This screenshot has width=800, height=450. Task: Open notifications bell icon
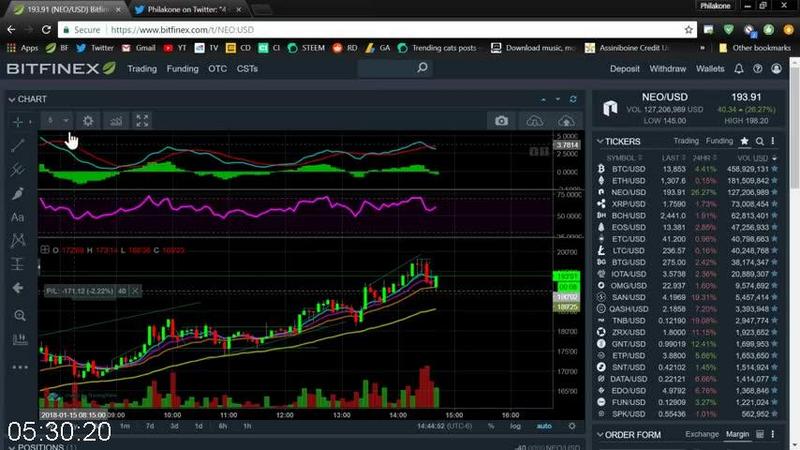738,68
